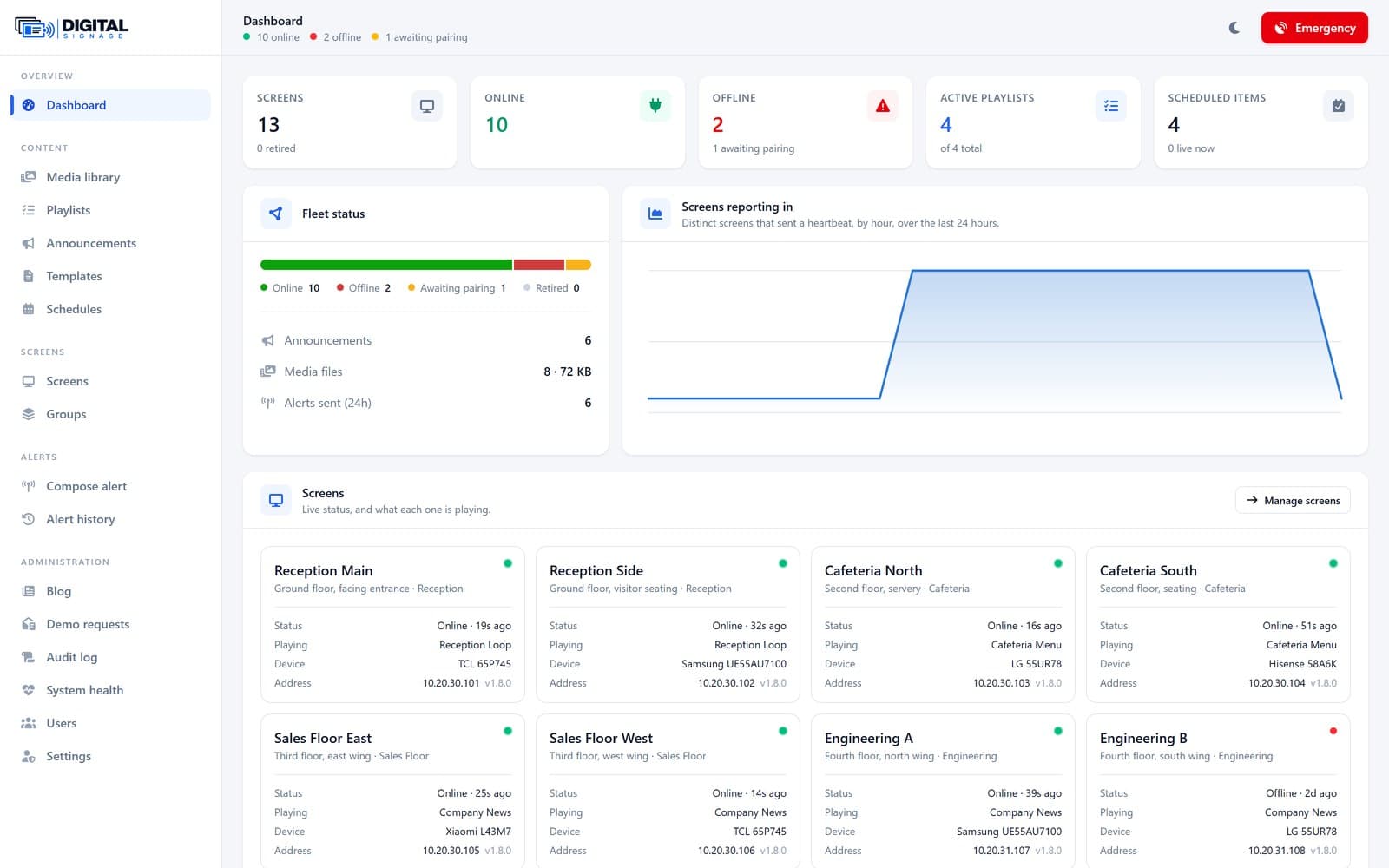Click the megaphone icon in Fleet status Announcements row
Viewport: 1389px width, 868px height.
[x=268, y=340]
